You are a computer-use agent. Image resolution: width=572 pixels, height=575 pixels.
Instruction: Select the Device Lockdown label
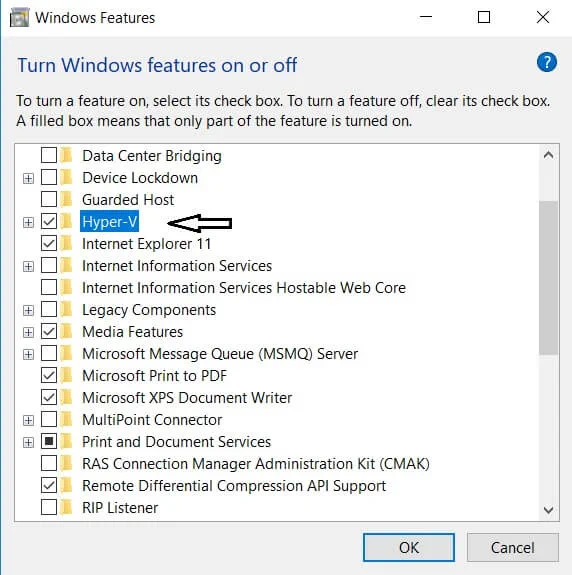coord(140,178)
